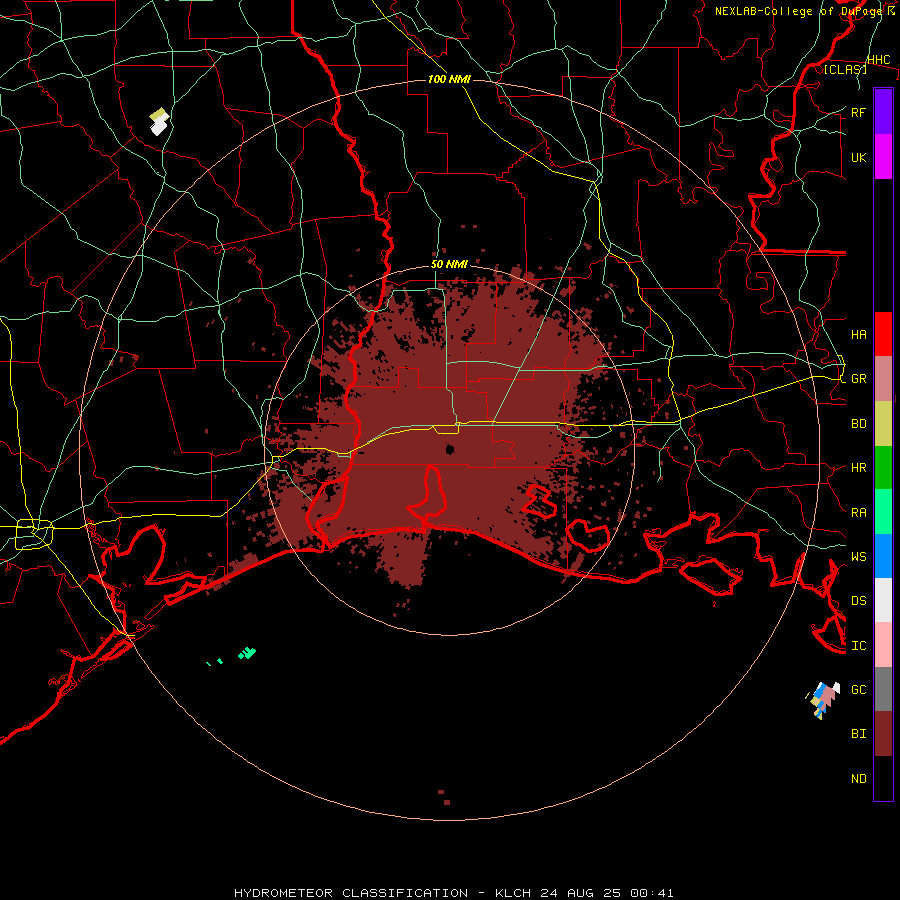Screen dimensions: 900x900
Task: Click the 50 NMI range ring label
Action: point(449,265)
